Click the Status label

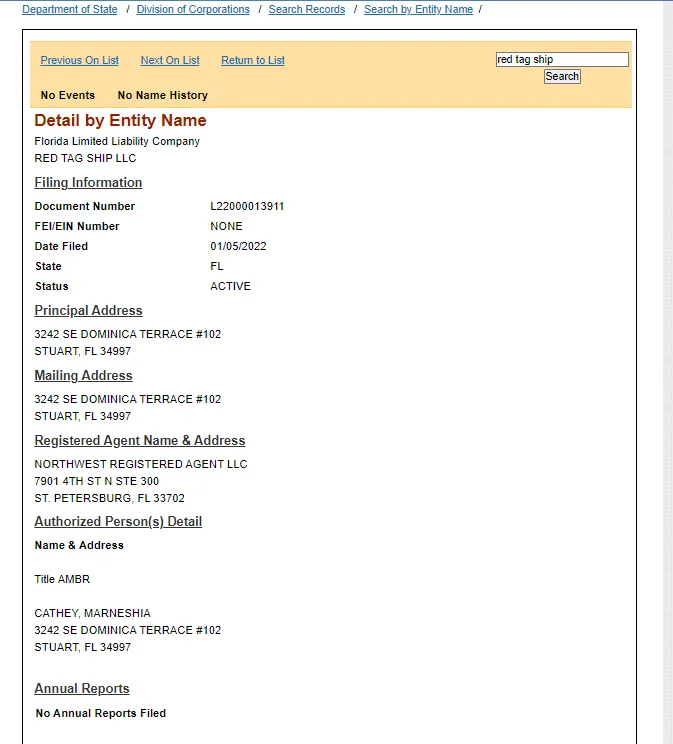coord(52,286)
